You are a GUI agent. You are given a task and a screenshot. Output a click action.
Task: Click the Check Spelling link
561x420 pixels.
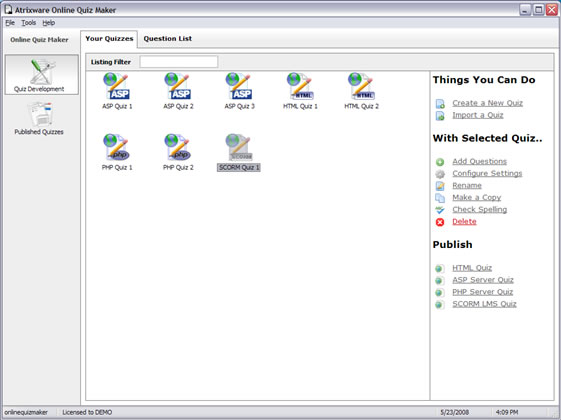pyautogui.click(x=479, y=210)
